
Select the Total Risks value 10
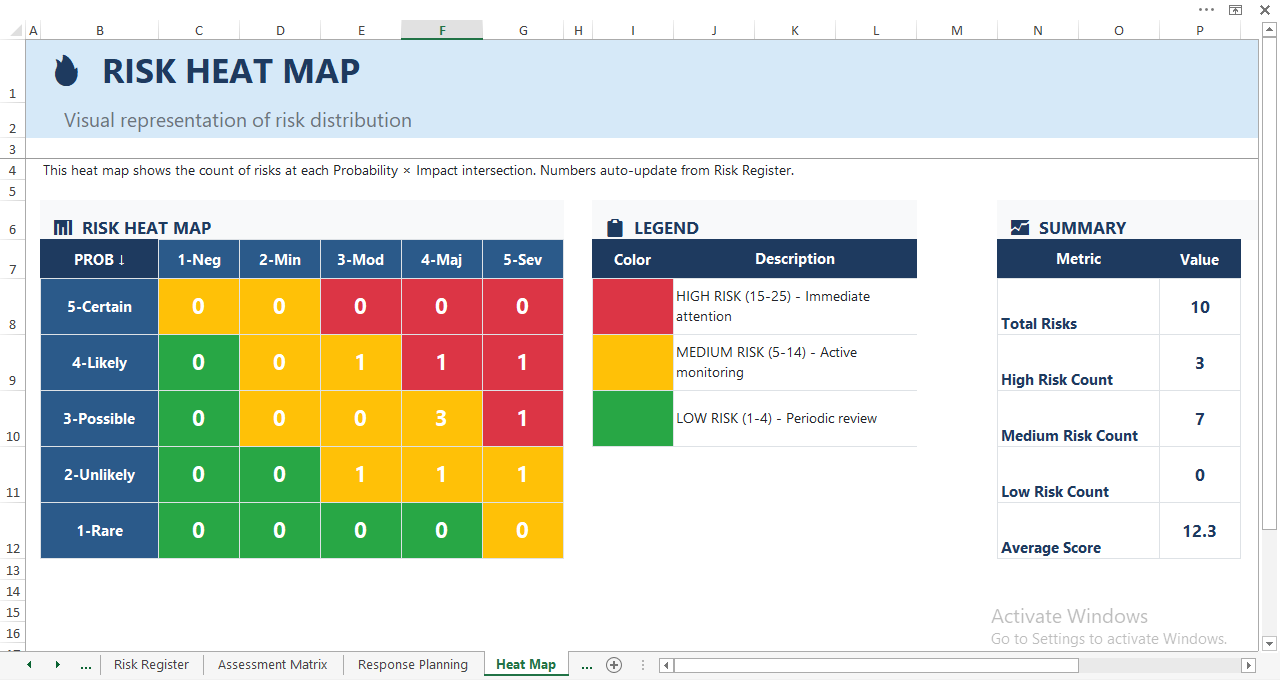[1200, 307]
